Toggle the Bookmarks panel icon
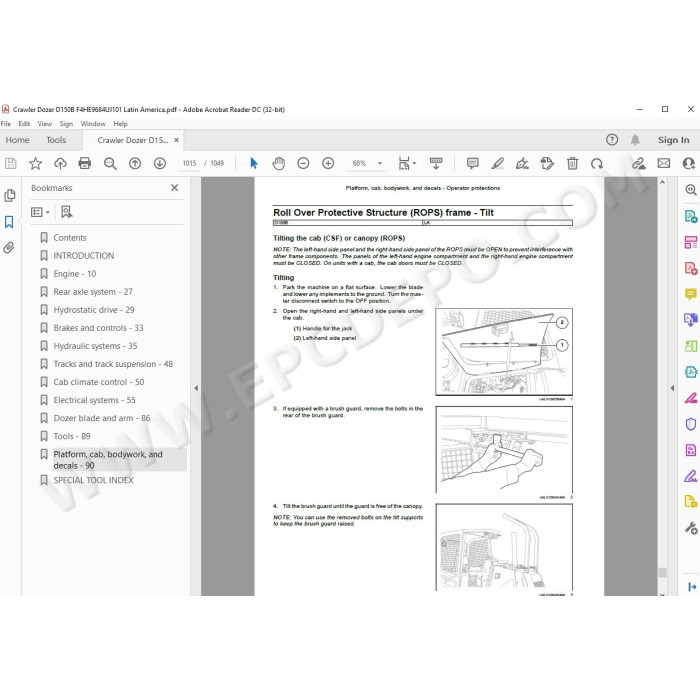700x700 pixels. (9, 222)
